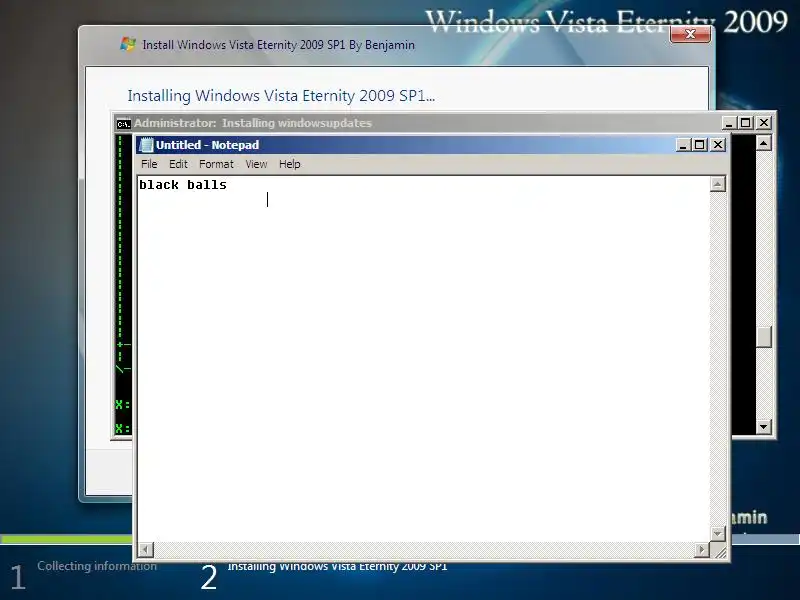Open the Edit menu in Notepad
The width and height of the screenshot is (800, 600).
[x=178, y=164]
